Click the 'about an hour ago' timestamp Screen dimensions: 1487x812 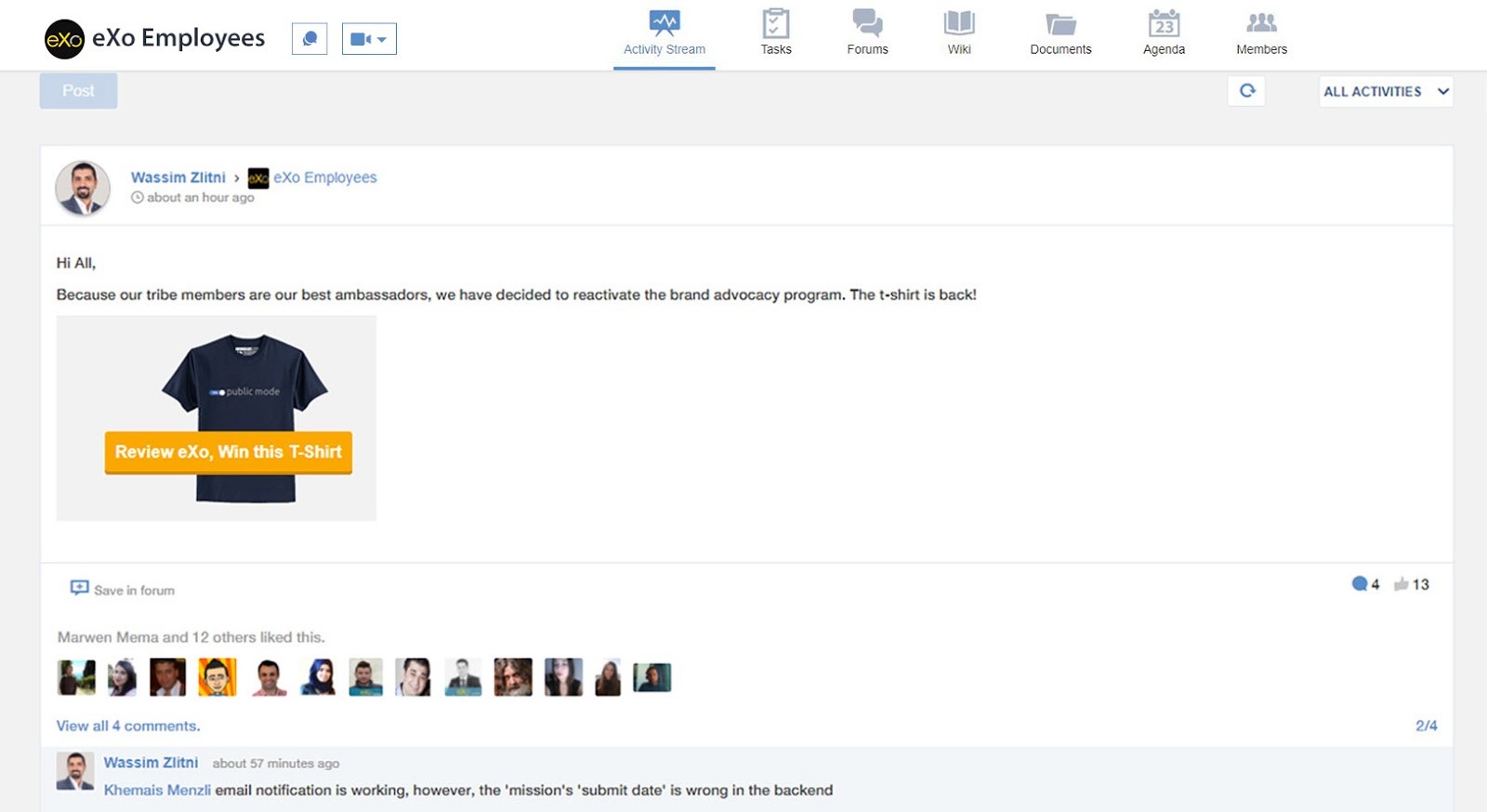tap(200, 198)
